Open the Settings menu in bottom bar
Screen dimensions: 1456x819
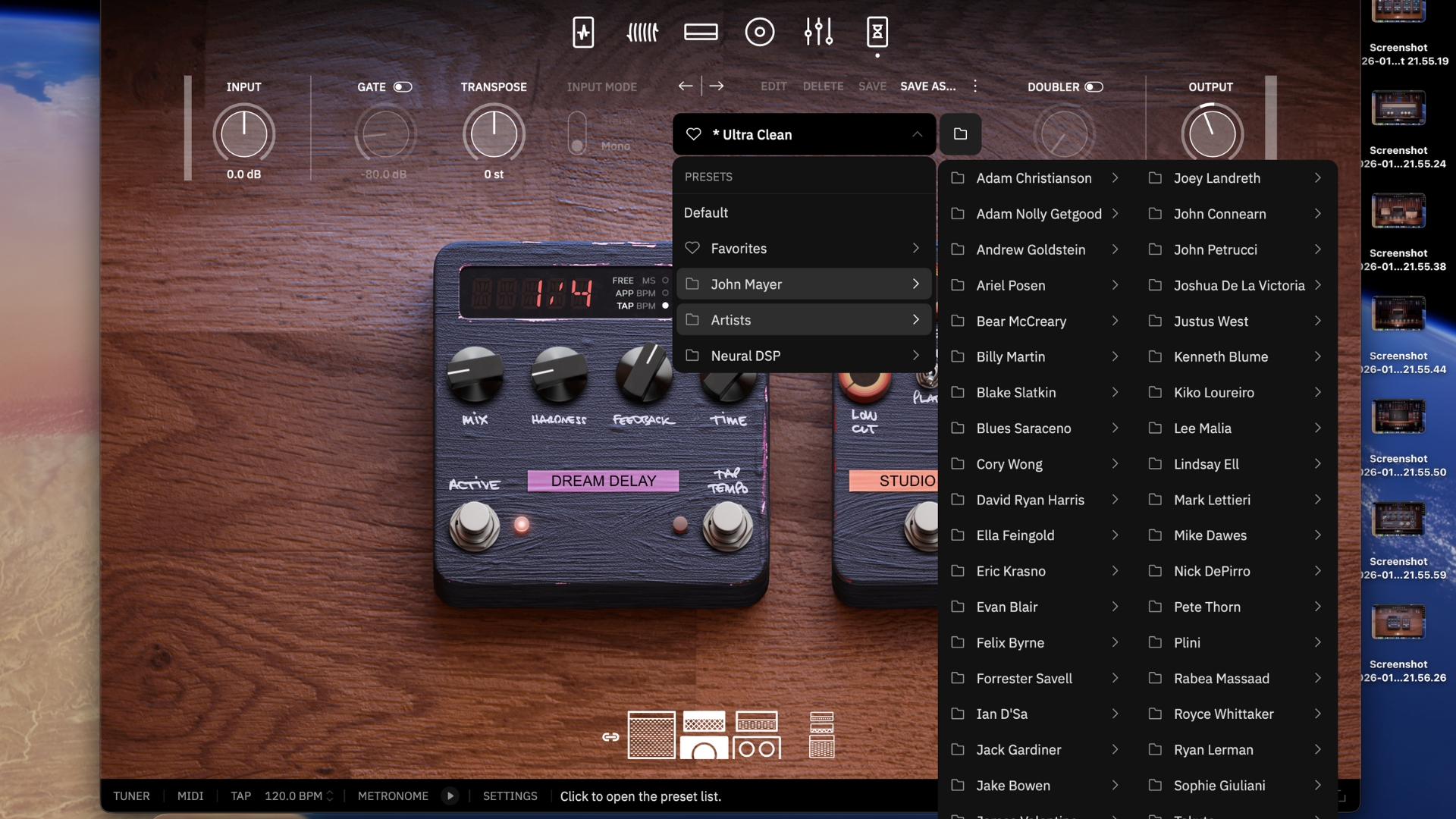coord(510,796)
